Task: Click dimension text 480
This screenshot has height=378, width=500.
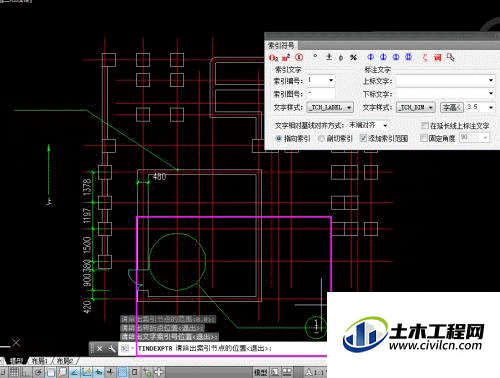Action: point(159,177)
